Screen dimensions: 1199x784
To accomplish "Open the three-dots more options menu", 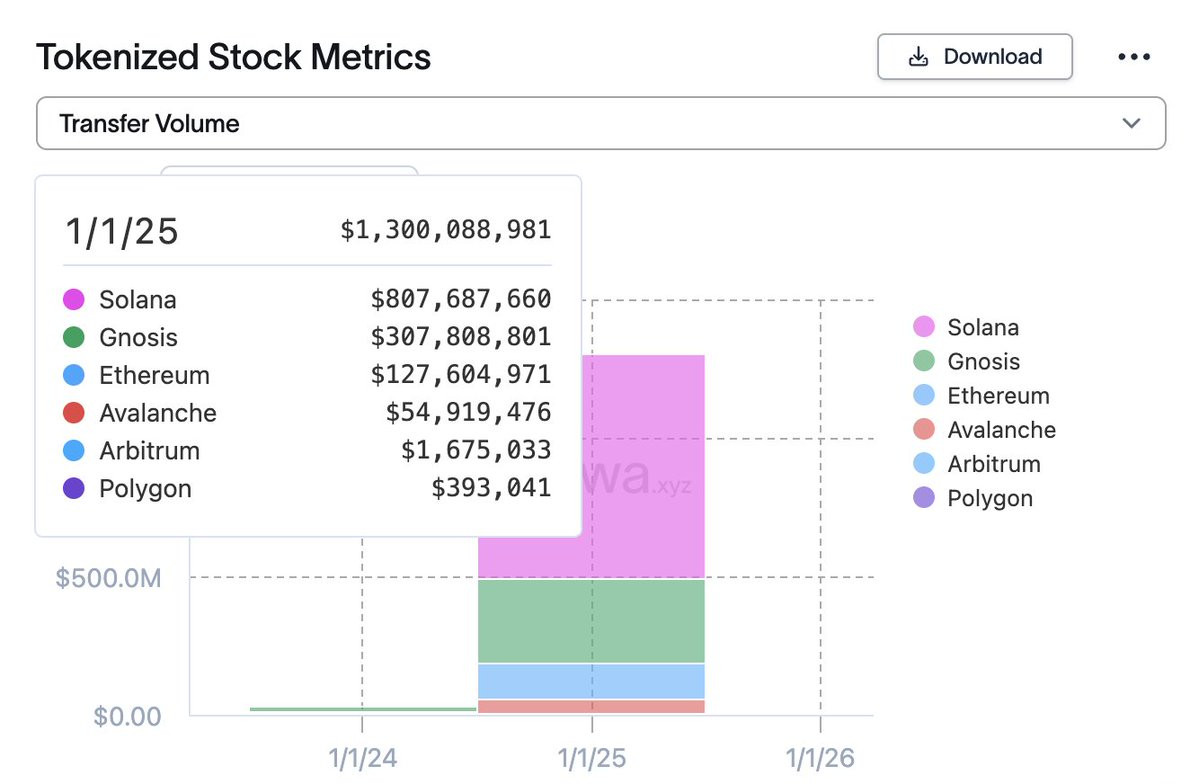I will coord(1133,57).
